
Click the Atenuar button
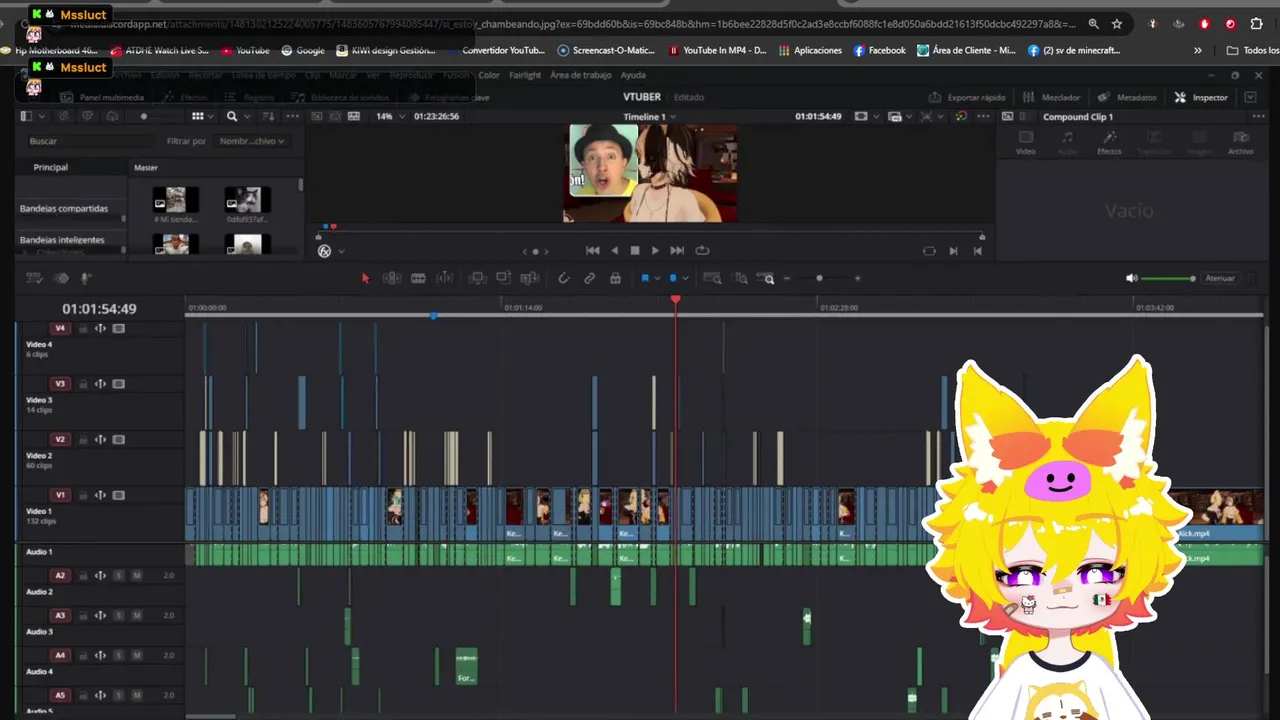click(x=1220, y=278)
